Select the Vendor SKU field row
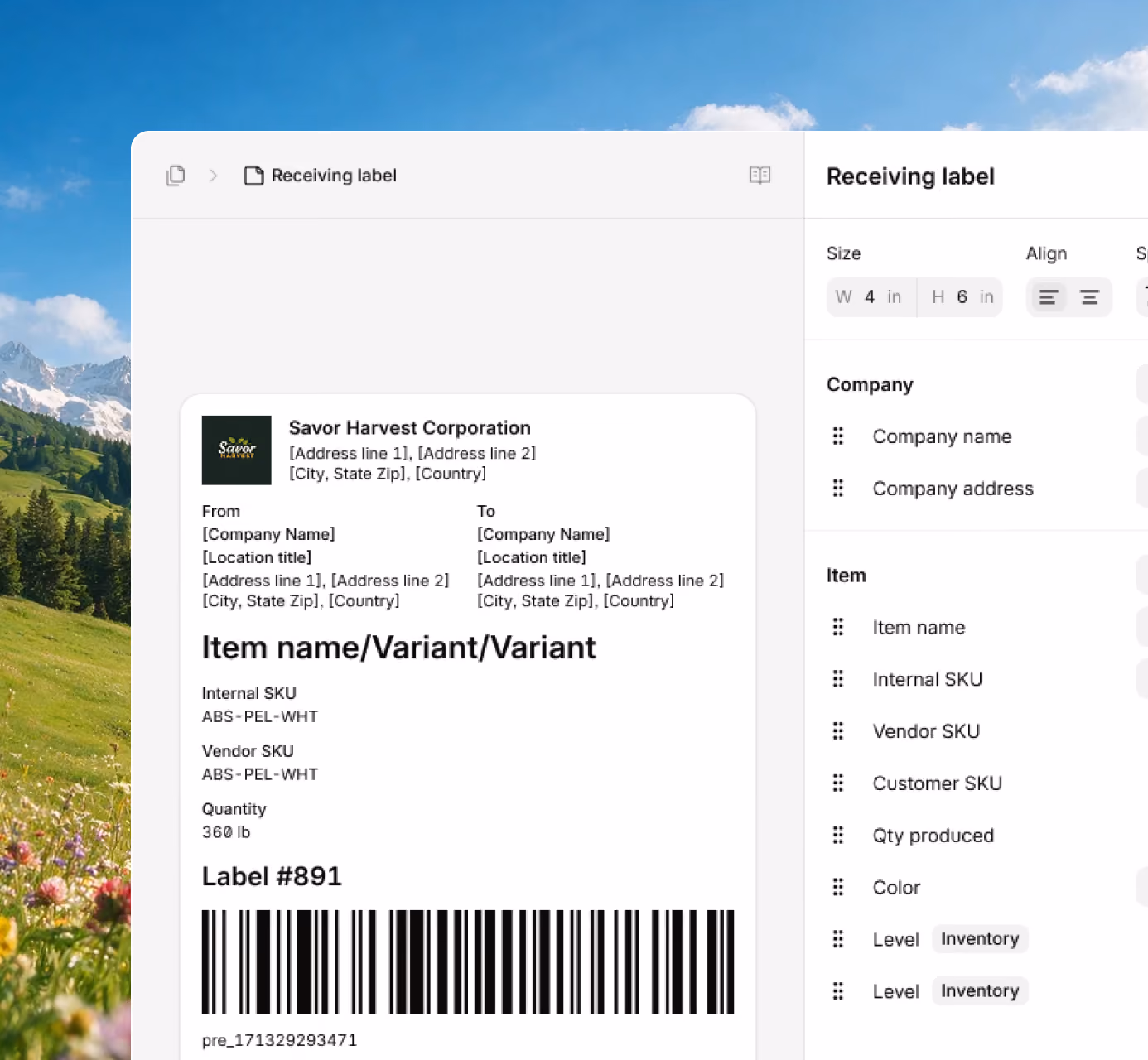 (987, 731)
